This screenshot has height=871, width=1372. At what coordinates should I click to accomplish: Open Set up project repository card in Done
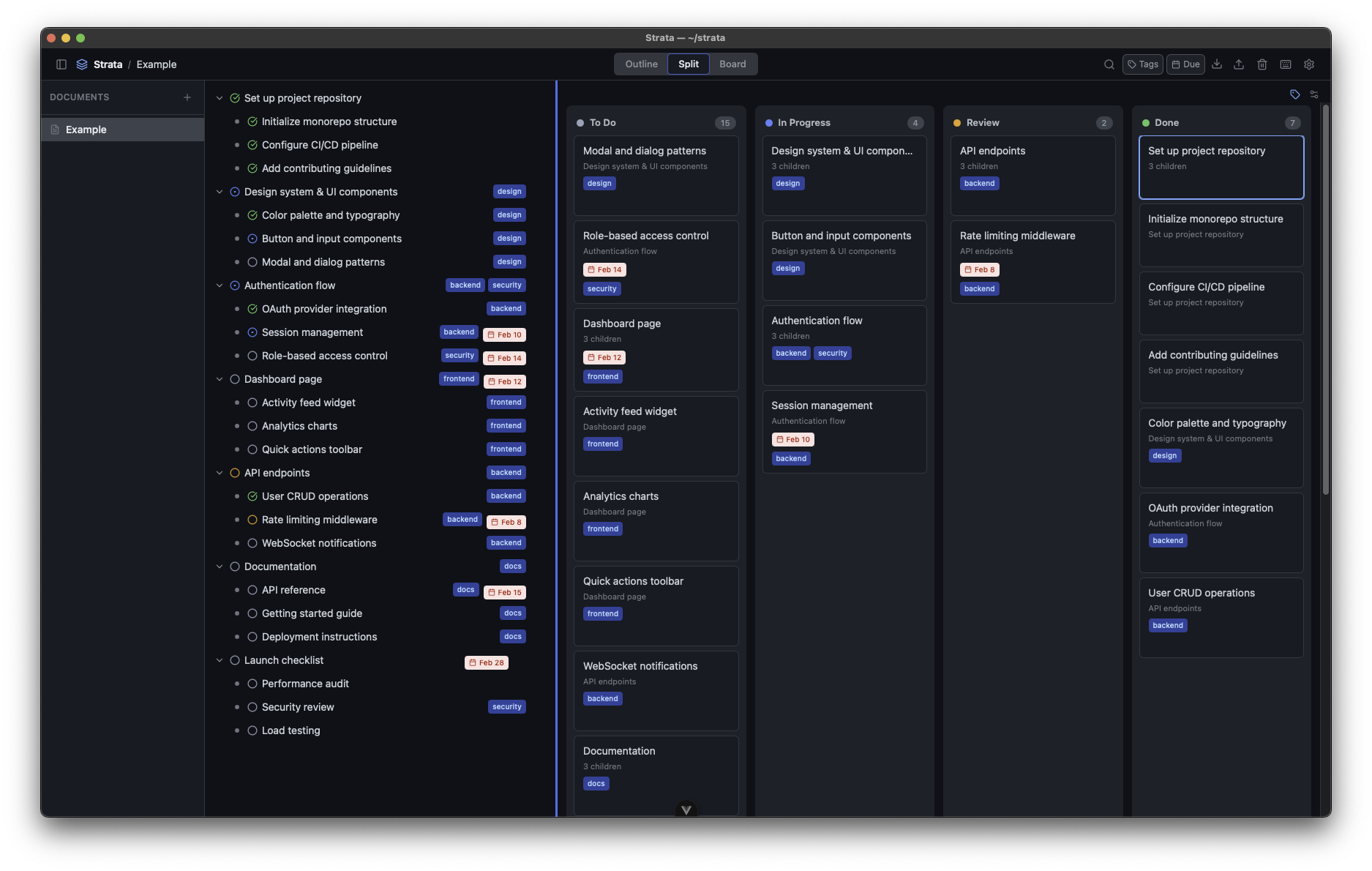pyautogui.click(x=1221, y=167)
